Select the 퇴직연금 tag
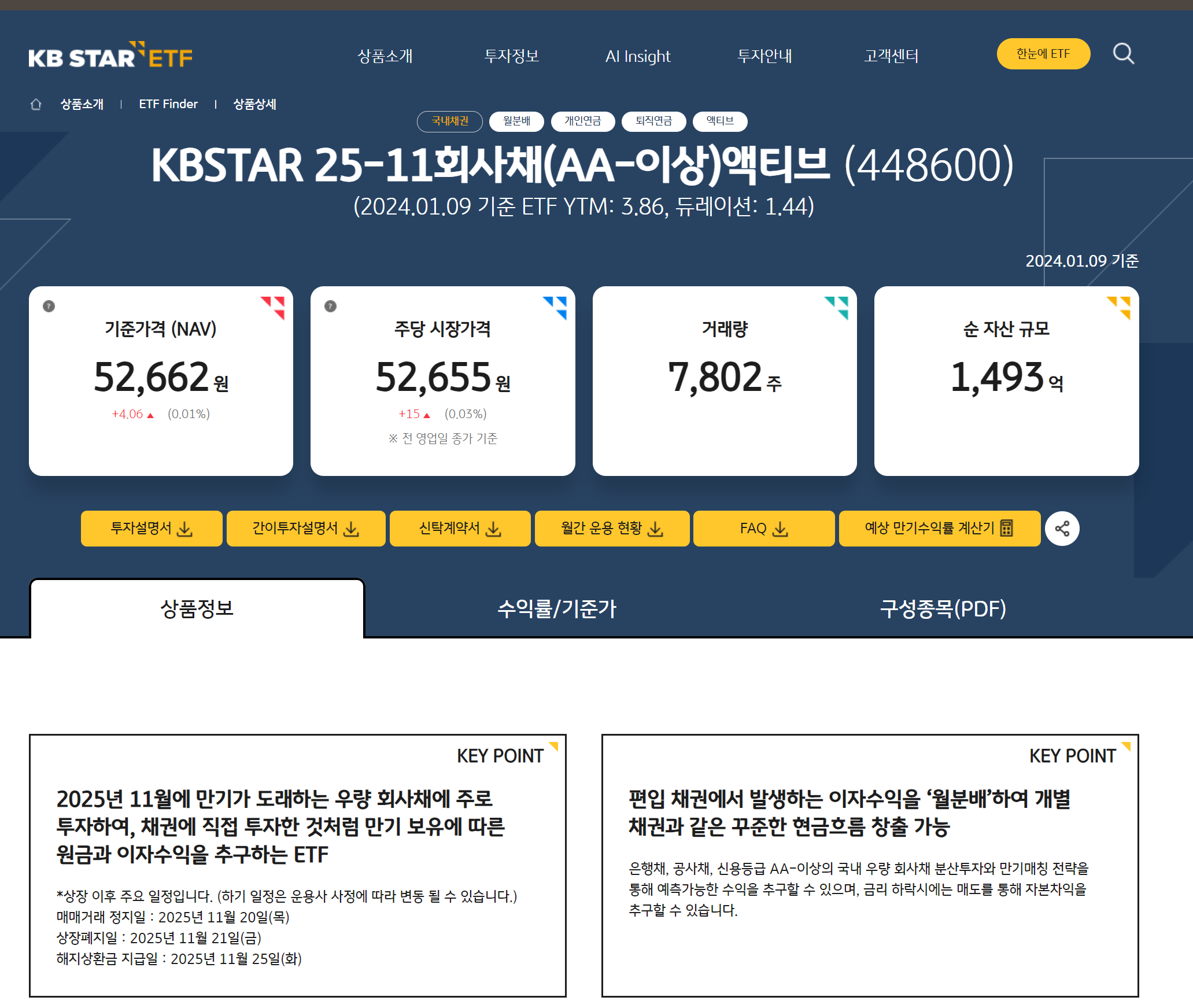Screen dimensions: 1193x1008 coord(653,121)
